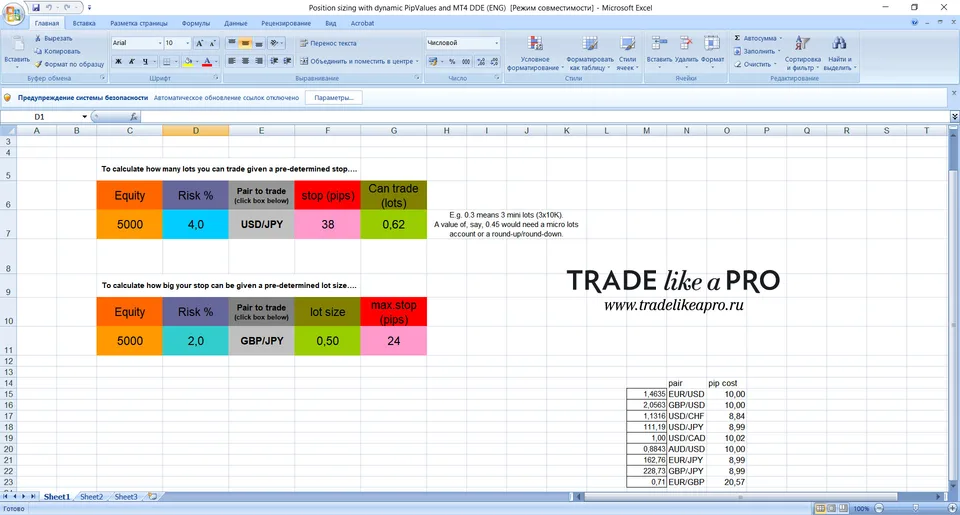Open Найти и выделить menu

(x=839, y=53)
